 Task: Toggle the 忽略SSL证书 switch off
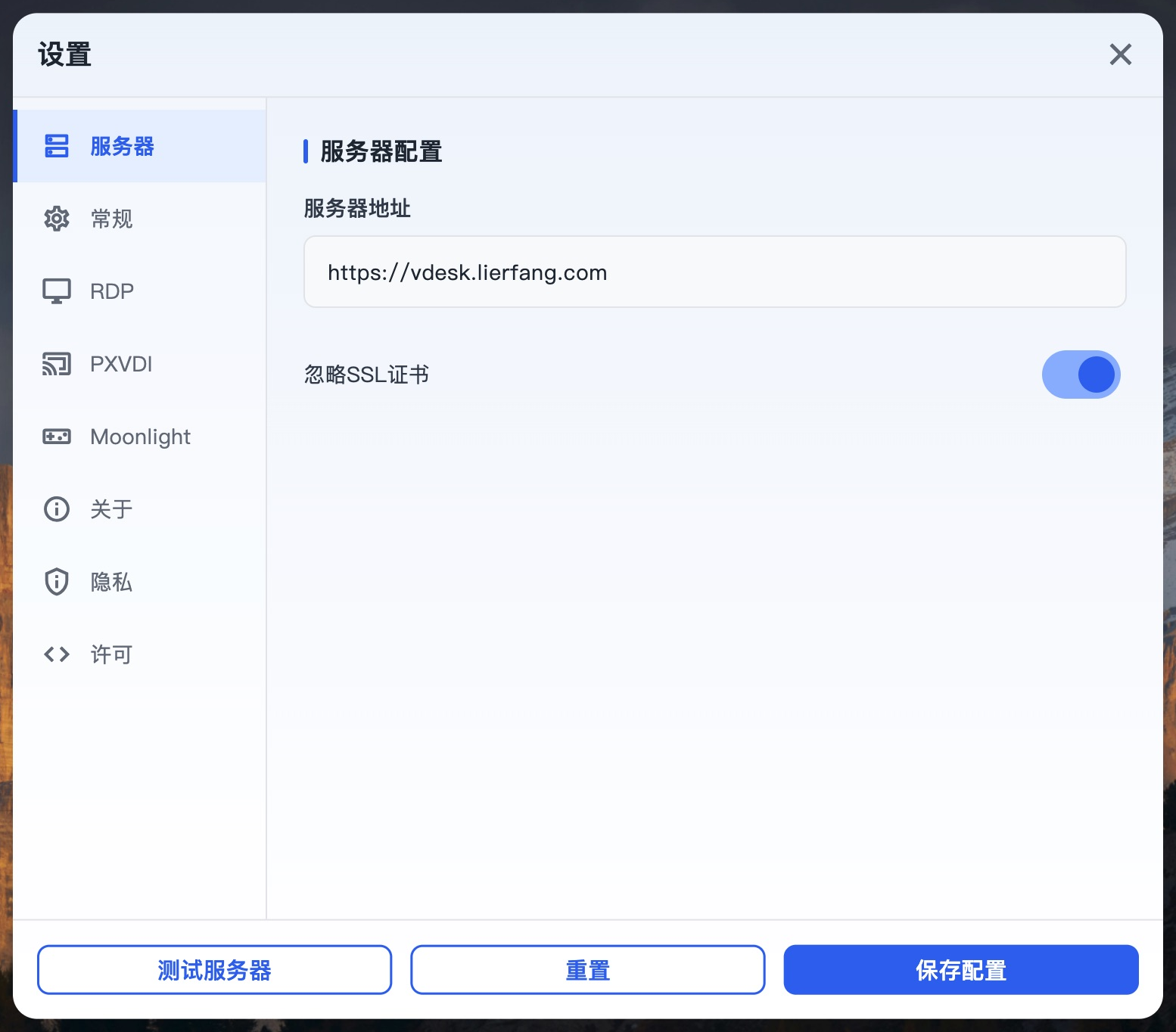1081,375
